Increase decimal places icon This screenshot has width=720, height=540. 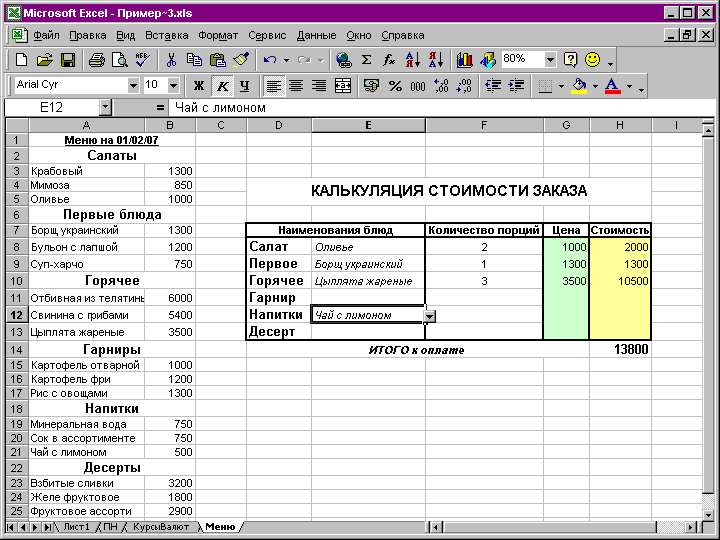(x=441, y=85)
